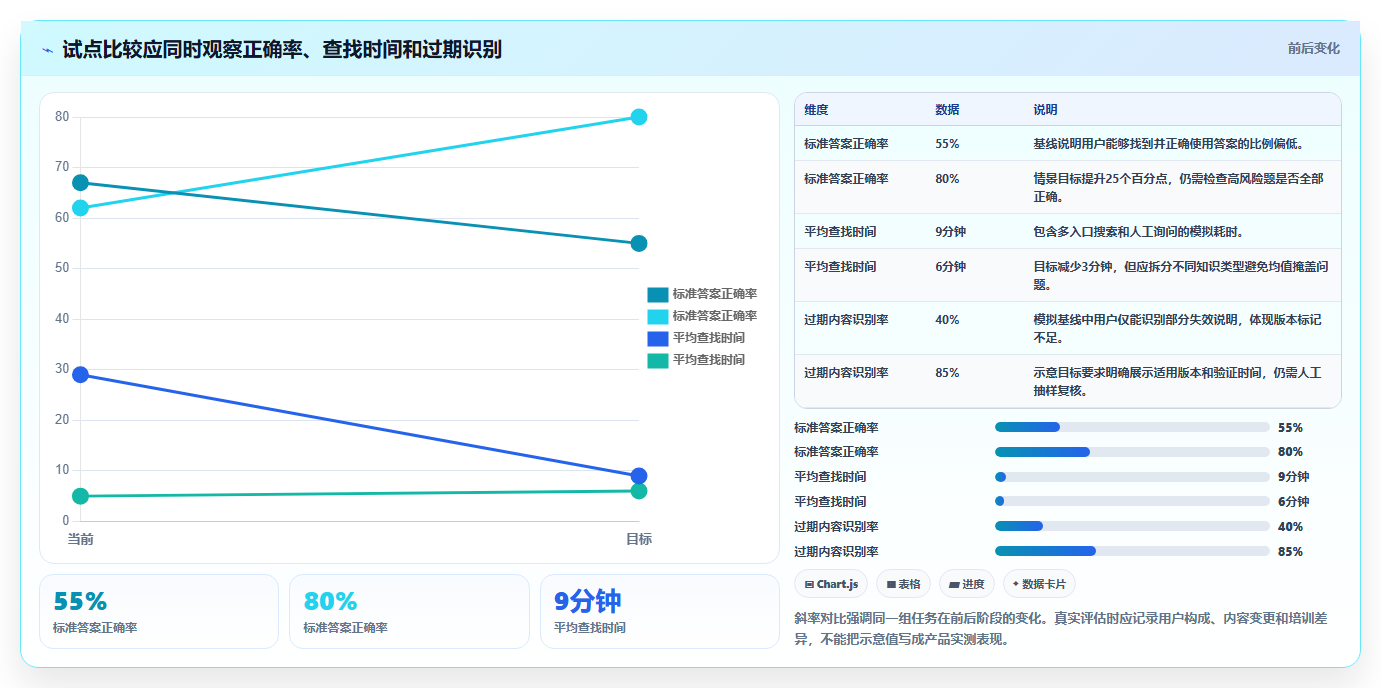Screen dimensions: 1381x688
Task: Click the green legend swatch
Action: click(658, 360)
